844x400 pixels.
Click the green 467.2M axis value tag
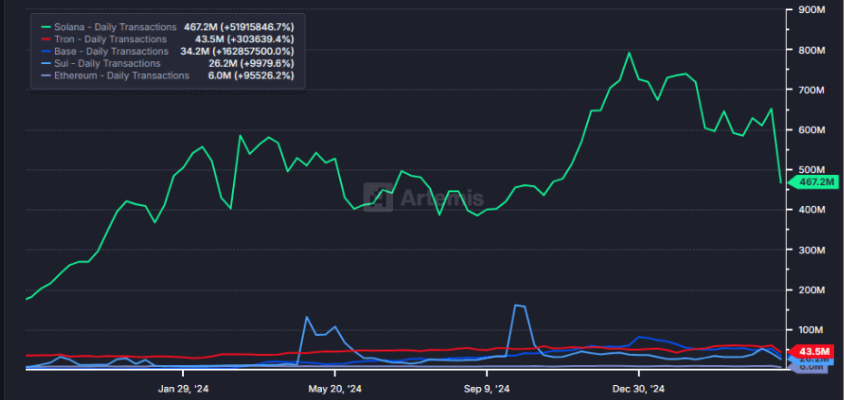click(811, 182)
